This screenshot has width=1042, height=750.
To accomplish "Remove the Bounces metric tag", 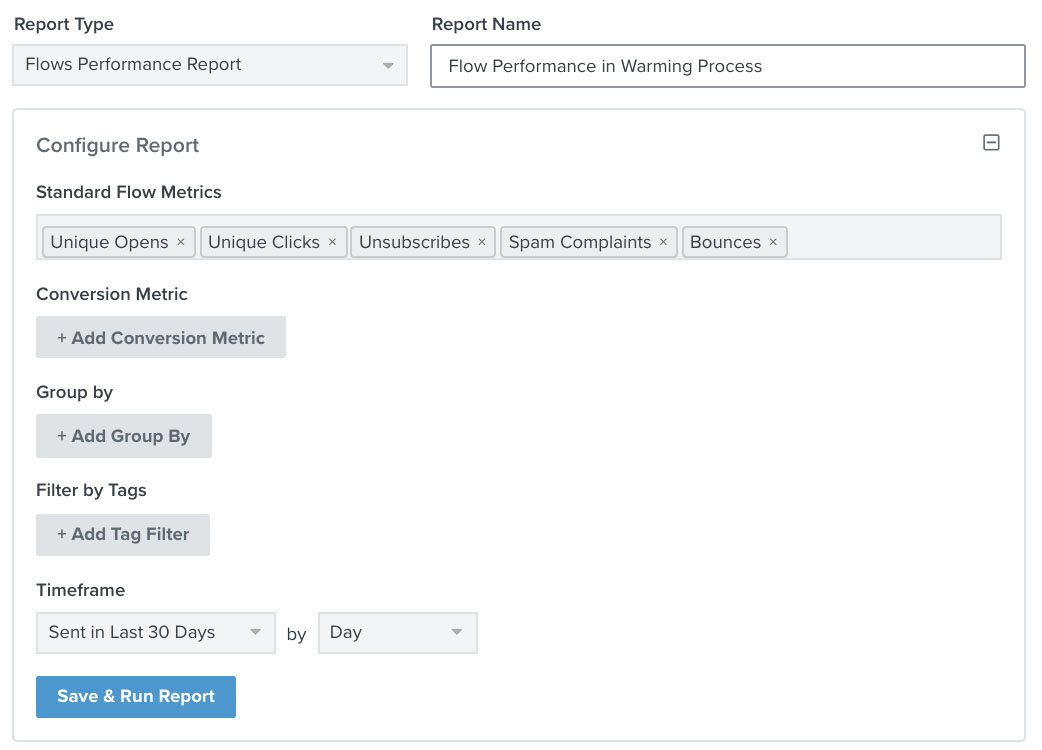I will click(773, 242).
